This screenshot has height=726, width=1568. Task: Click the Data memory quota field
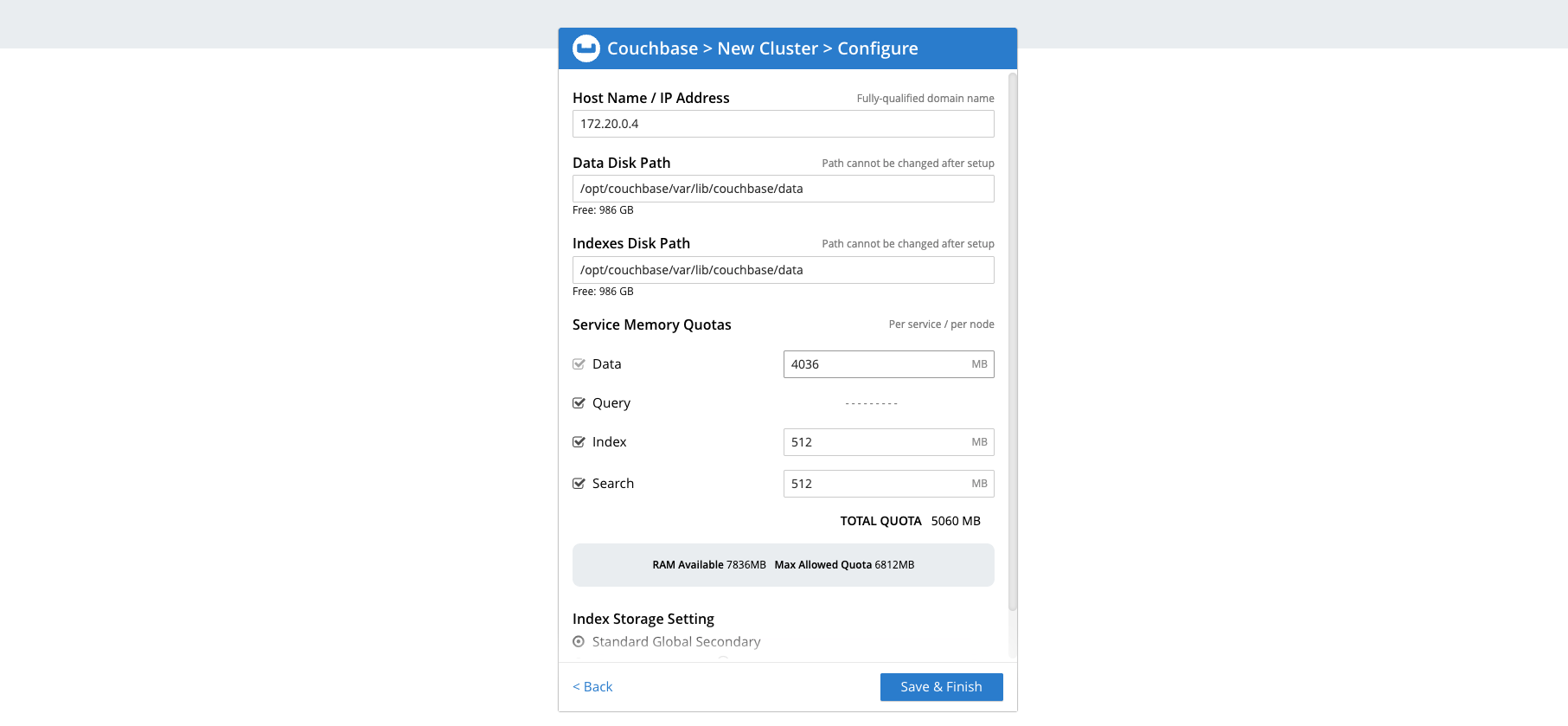[x=888, y=364]
